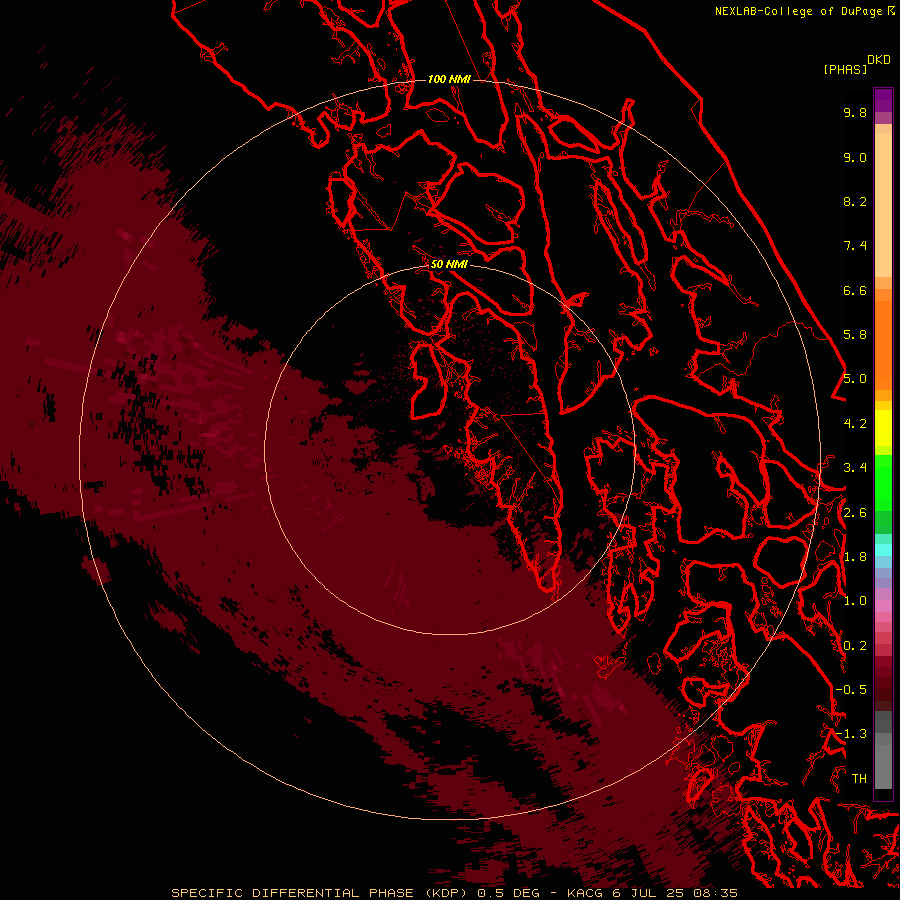Viewport: 900px width, 900px height.
Task: Click the 4.2 color scale value
Action: 855,424
